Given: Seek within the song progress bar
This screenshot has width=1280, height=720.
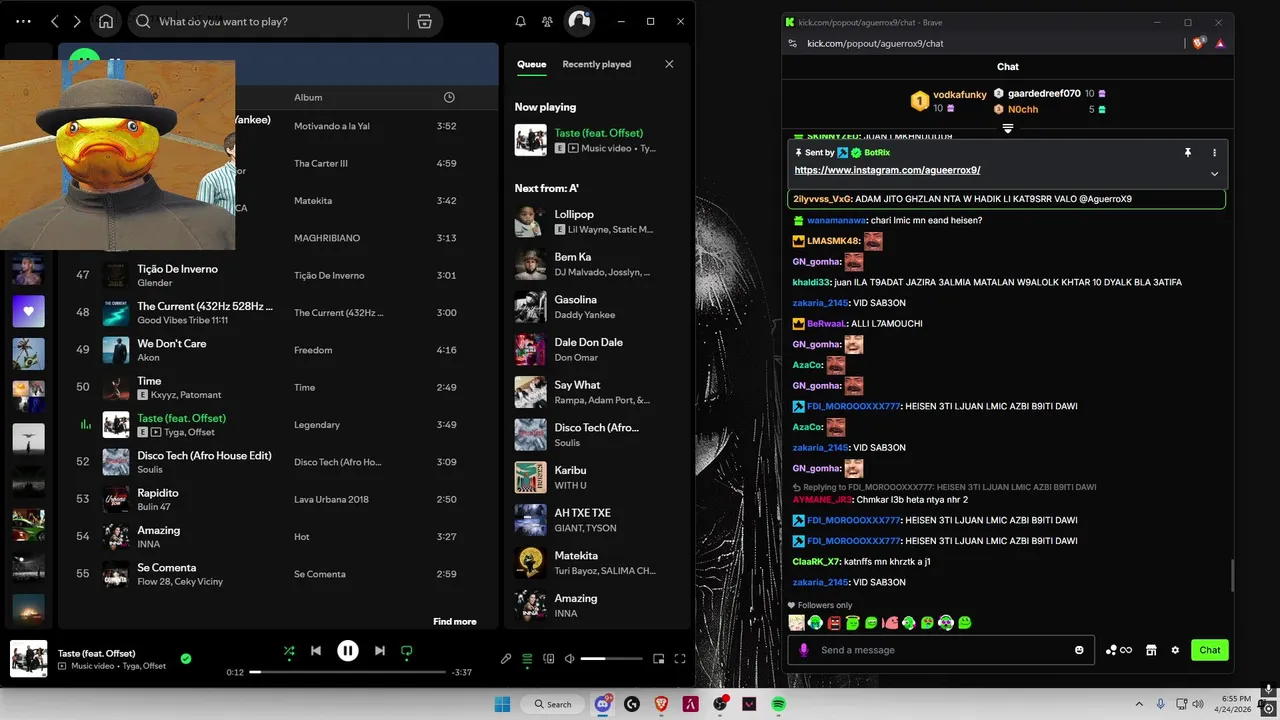Looking at the screenshot, I should tap(348, 672).
